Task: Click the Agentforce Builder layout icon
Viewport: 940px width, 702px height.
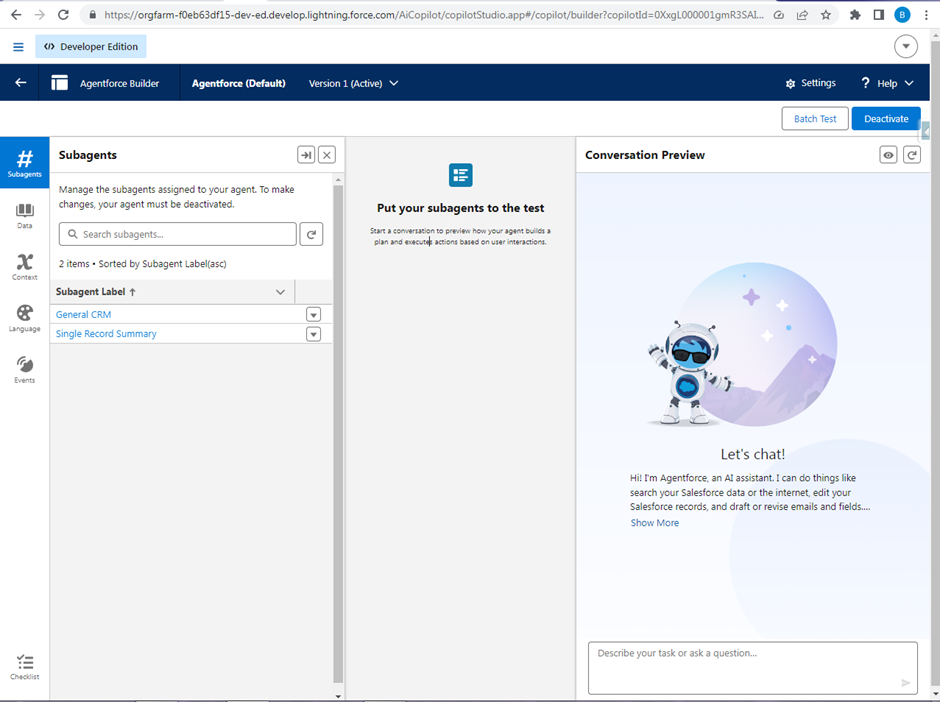Action: (x=59, y=83)
